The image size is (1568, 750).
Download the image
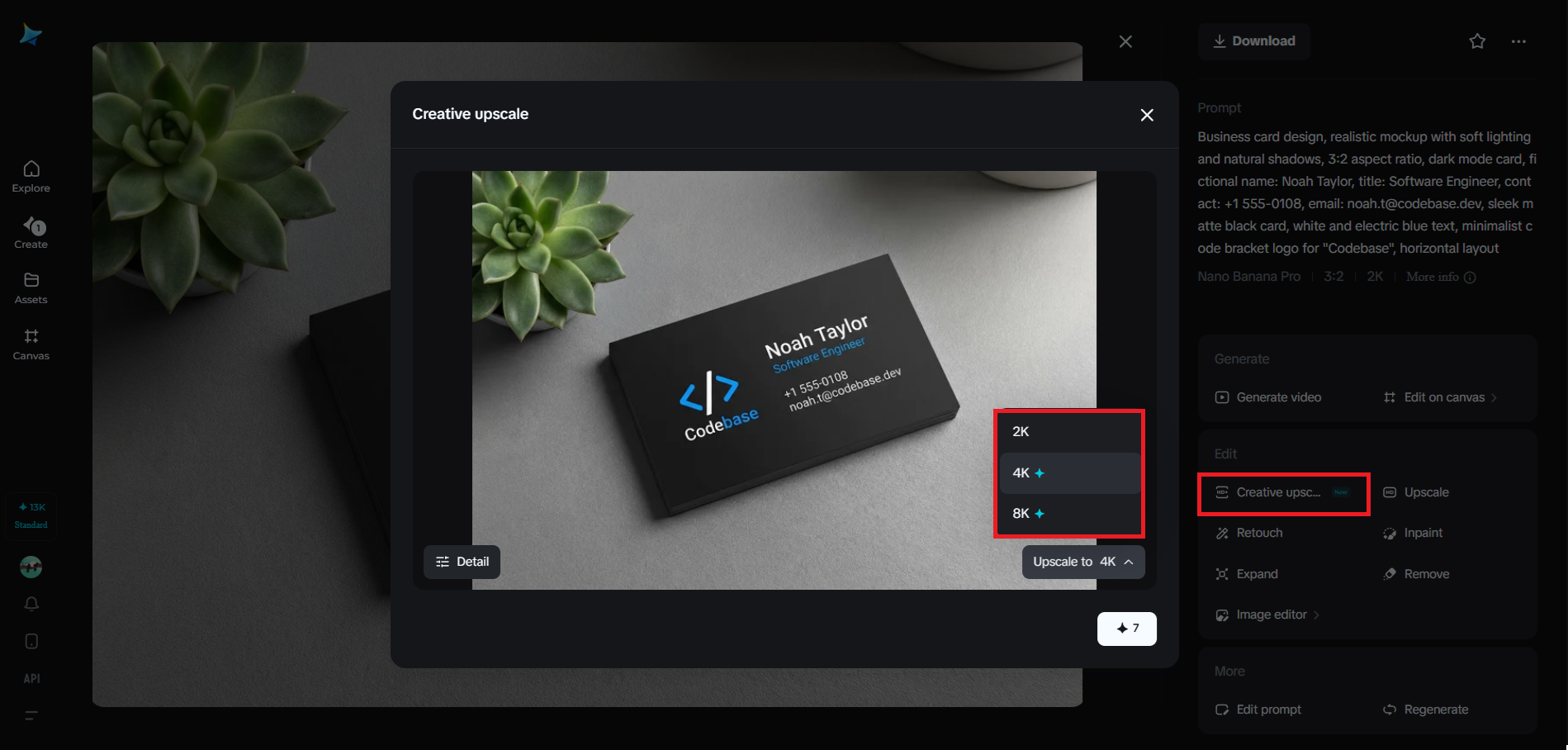[1253, 41]
